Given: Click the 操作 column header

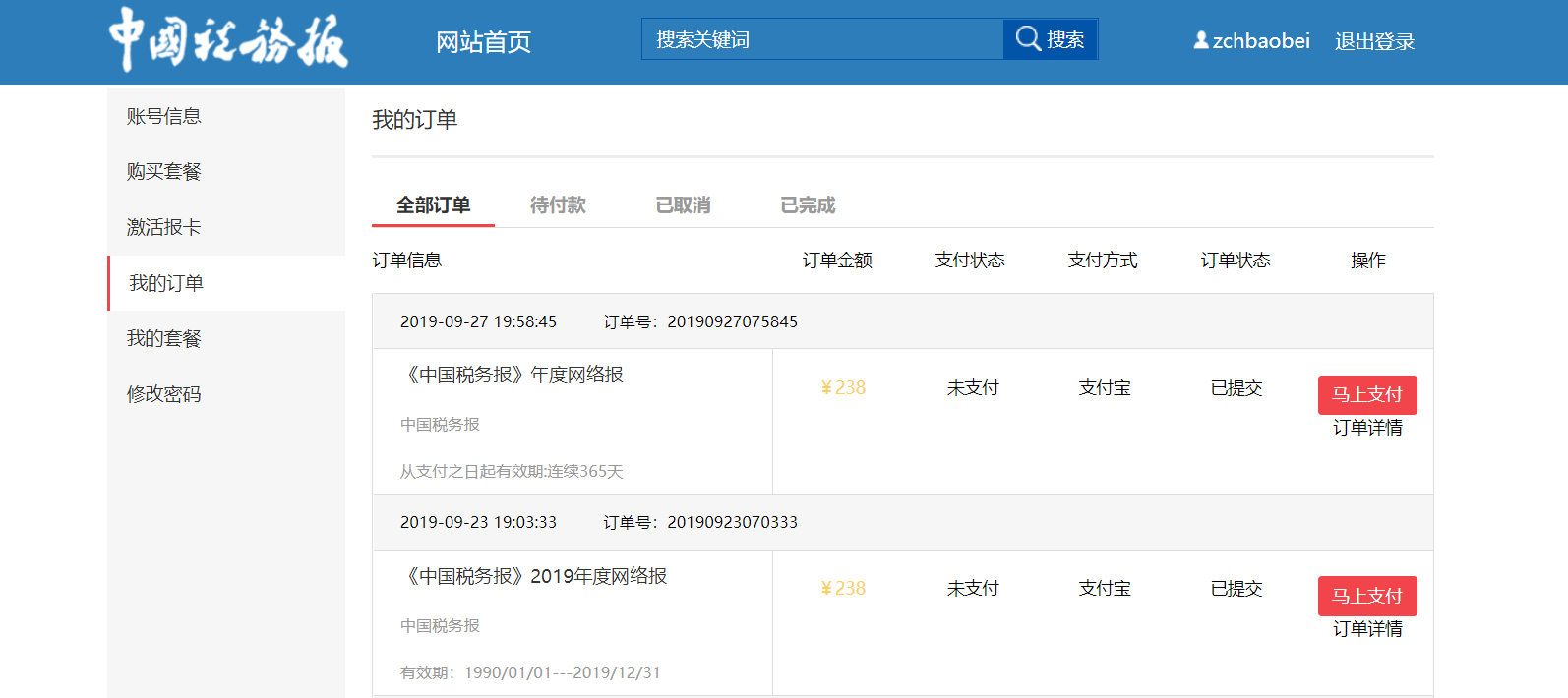Looking at the screenshot, I should 1368,260.
